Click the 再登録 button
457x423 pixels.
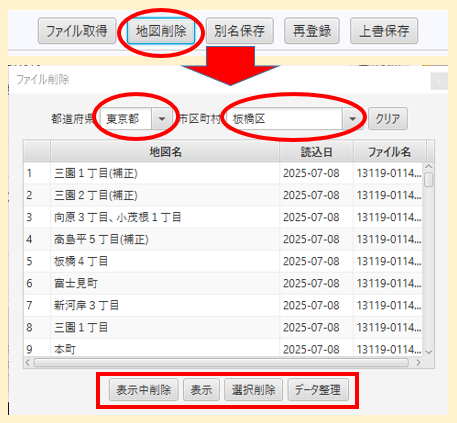coord(312,31)
